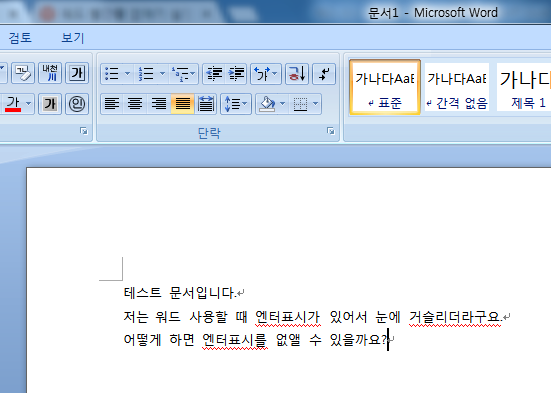Align text right
Image resolution: width=551 pixels, height=393 pixels.
coord(159,104)
